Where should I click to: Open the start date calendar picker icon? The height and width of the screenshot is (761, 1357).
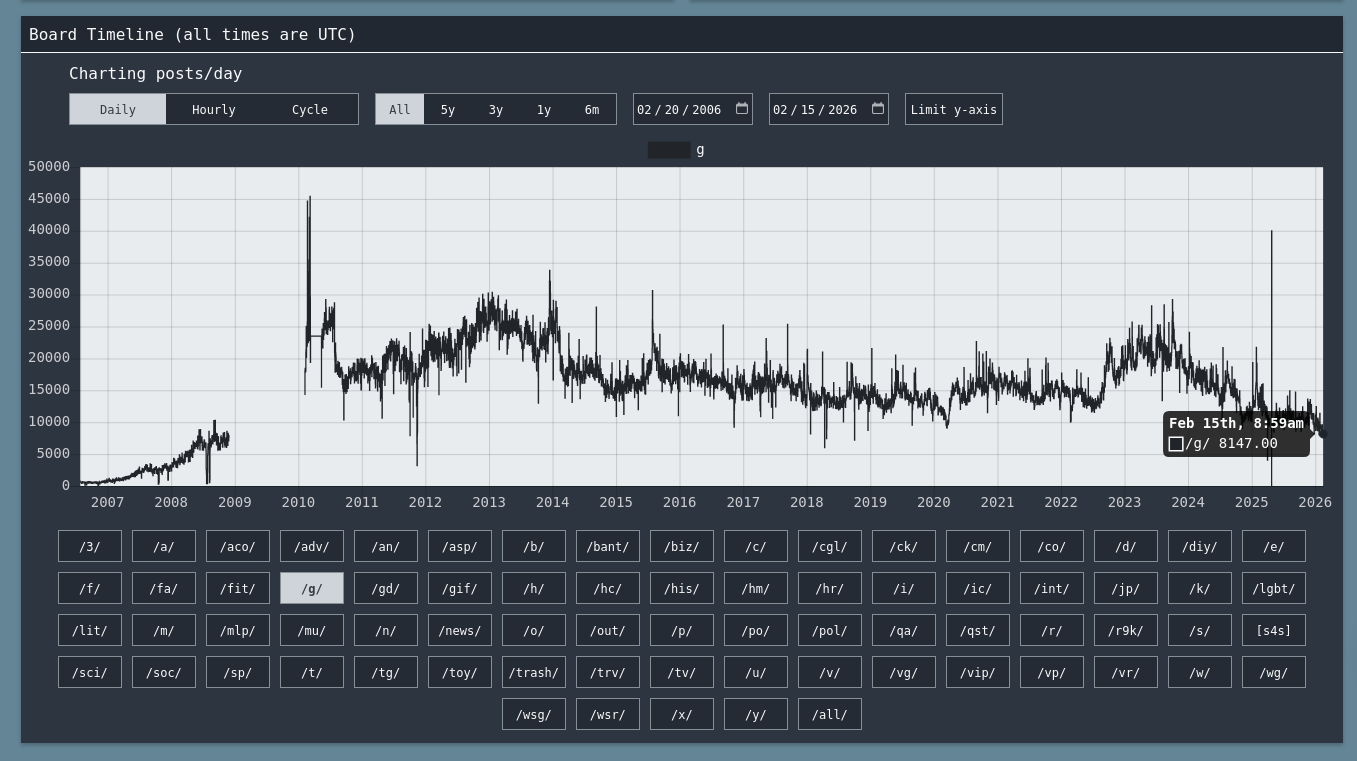point(742,109)
